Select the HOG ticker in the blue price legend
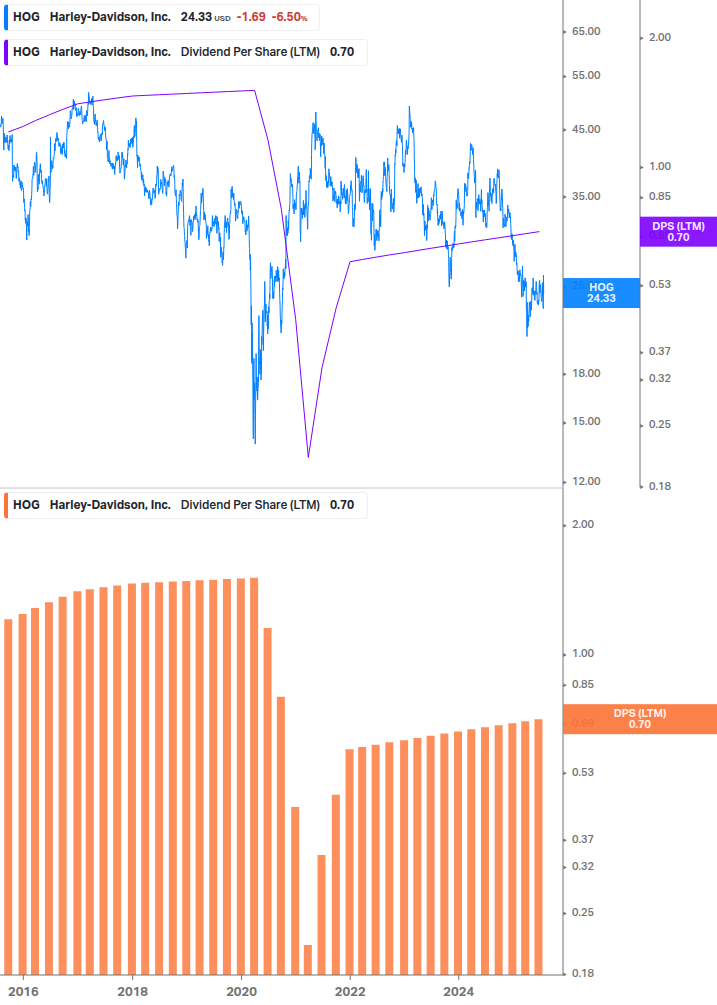Image resolution: width=717 pixels, height=1005 pixels. coord(26,17)
